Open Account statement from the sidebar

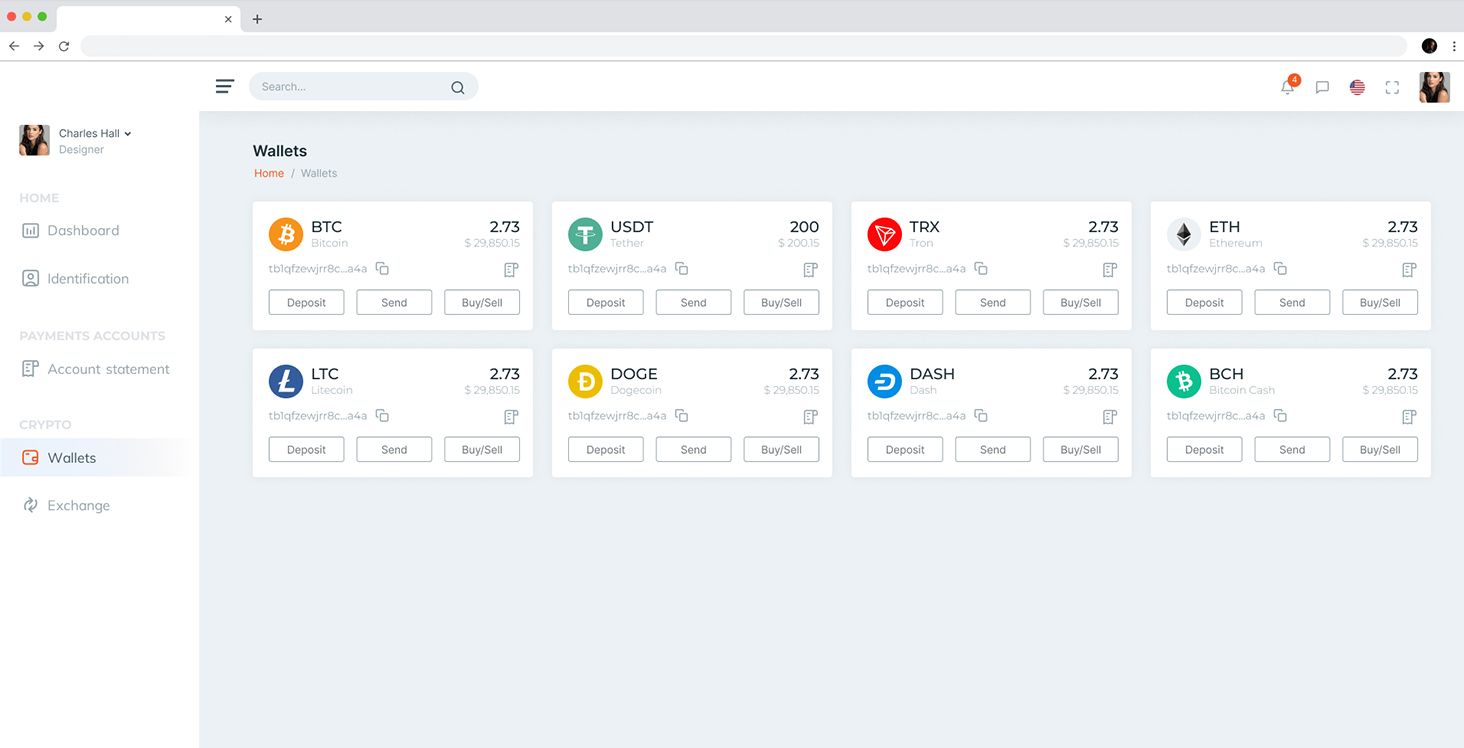pyautogui.click(x=108, y=369)
